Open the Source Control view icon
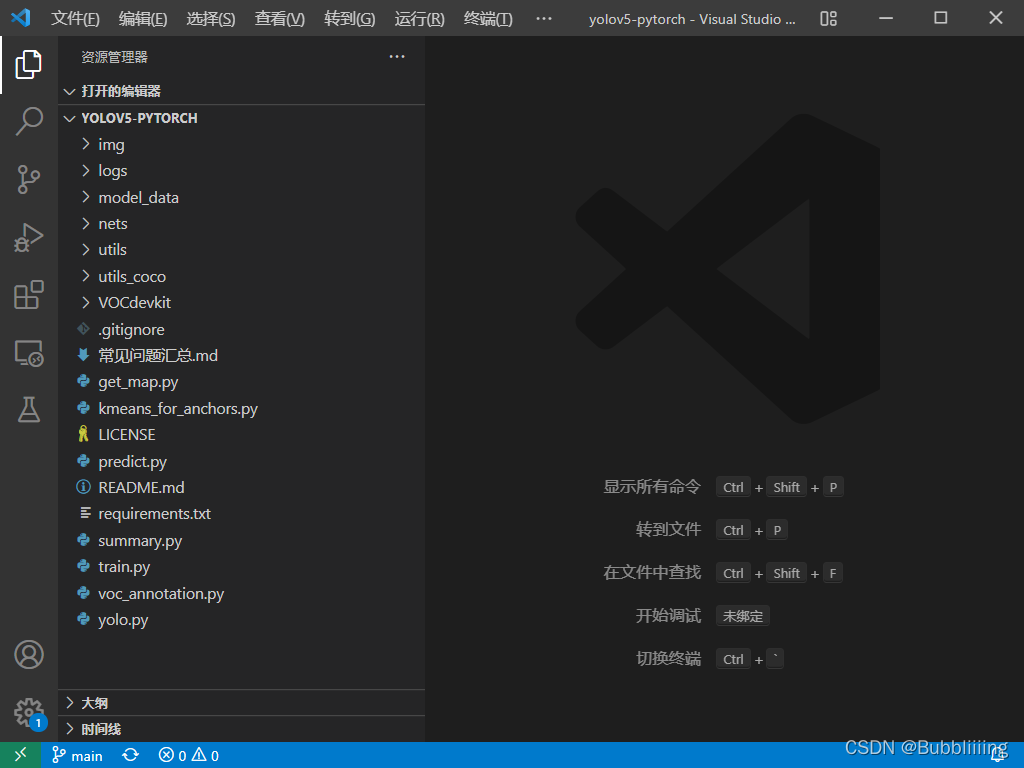This screenshot has width=1024, height=768. coord(29,179)
